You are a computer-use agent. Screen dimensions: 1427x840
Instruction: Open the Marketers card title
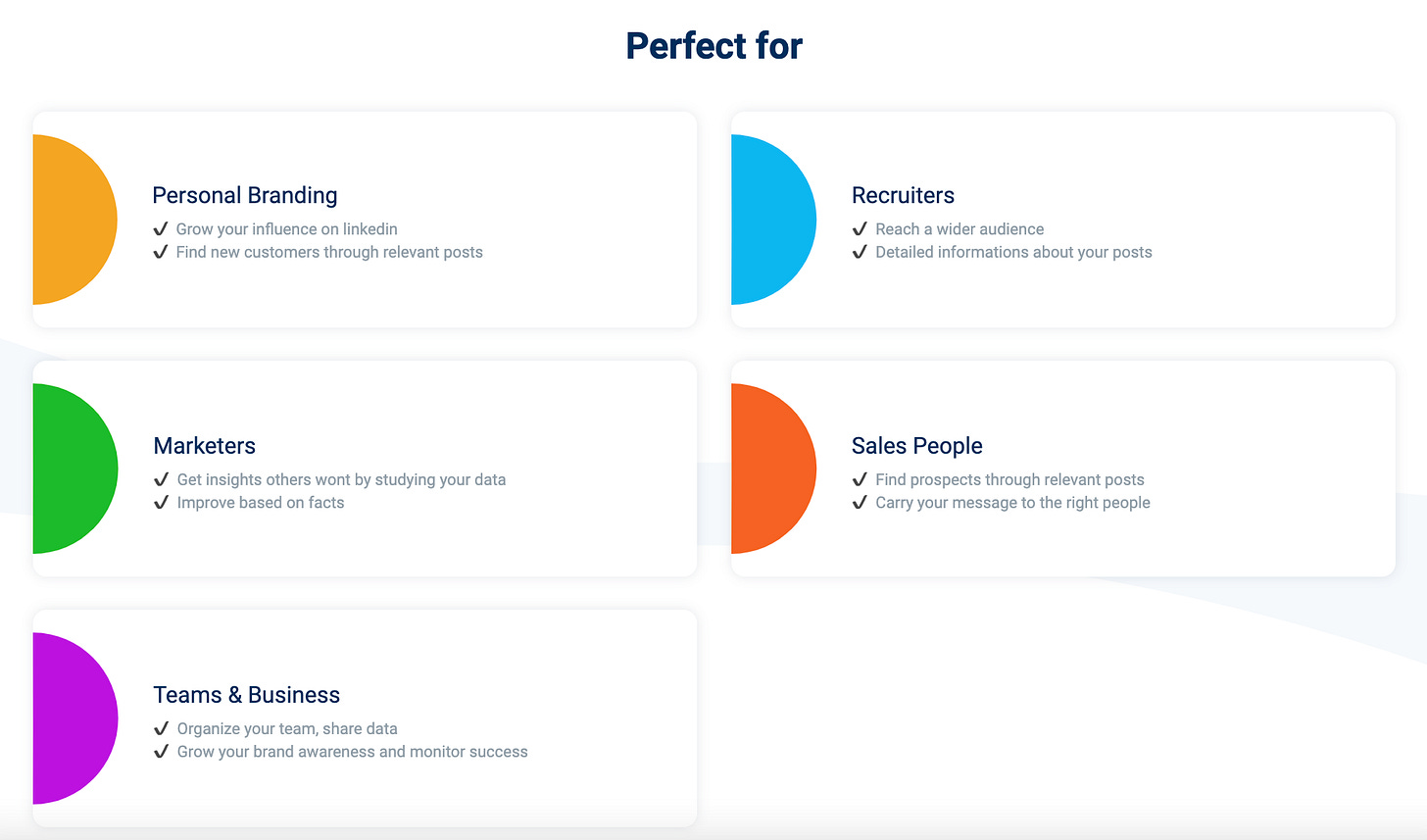pyautogui.click(x=204, y=446)
